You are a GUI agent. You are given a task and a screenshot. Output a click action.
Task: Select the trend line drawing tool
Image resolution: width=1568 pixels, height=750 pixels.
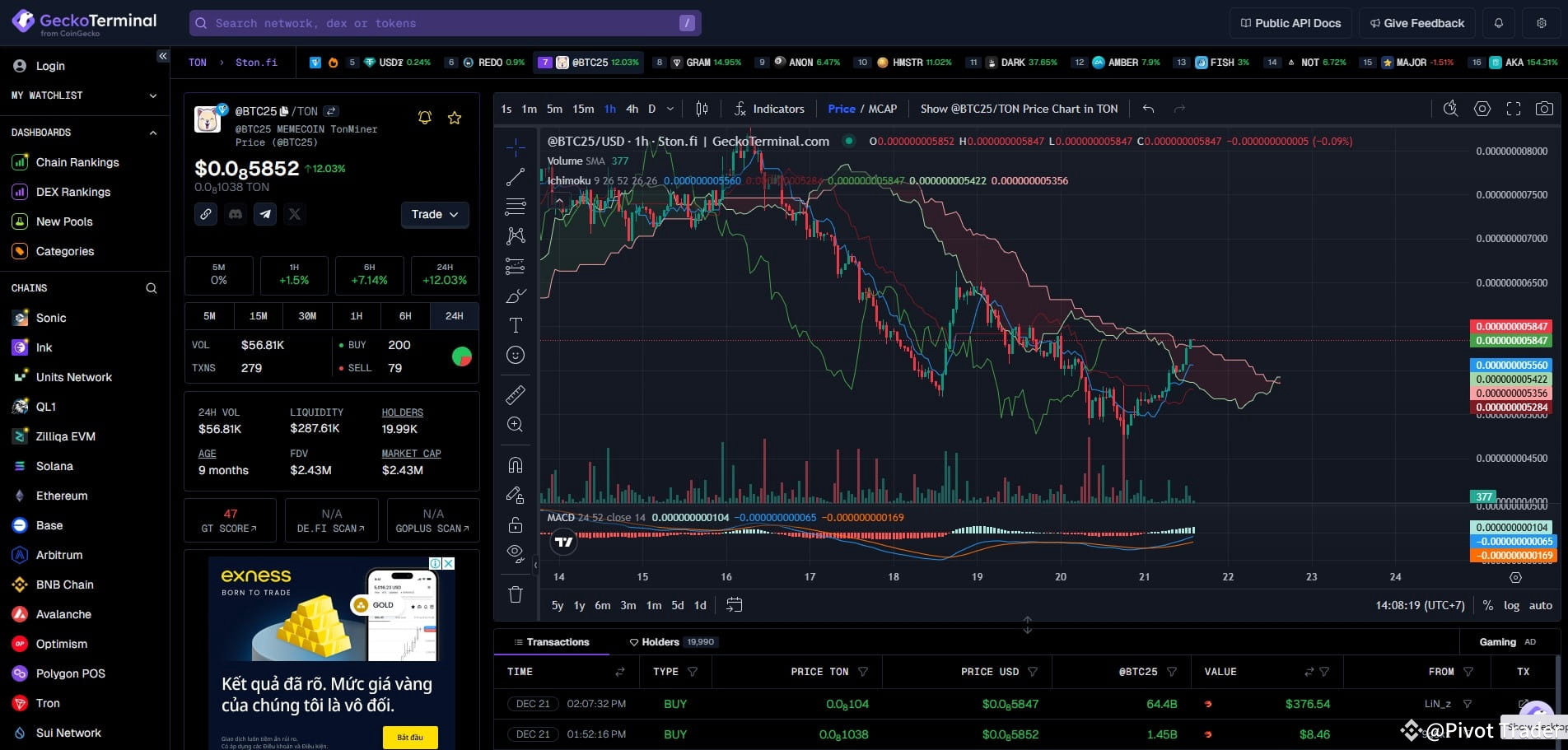coord(516,177)
